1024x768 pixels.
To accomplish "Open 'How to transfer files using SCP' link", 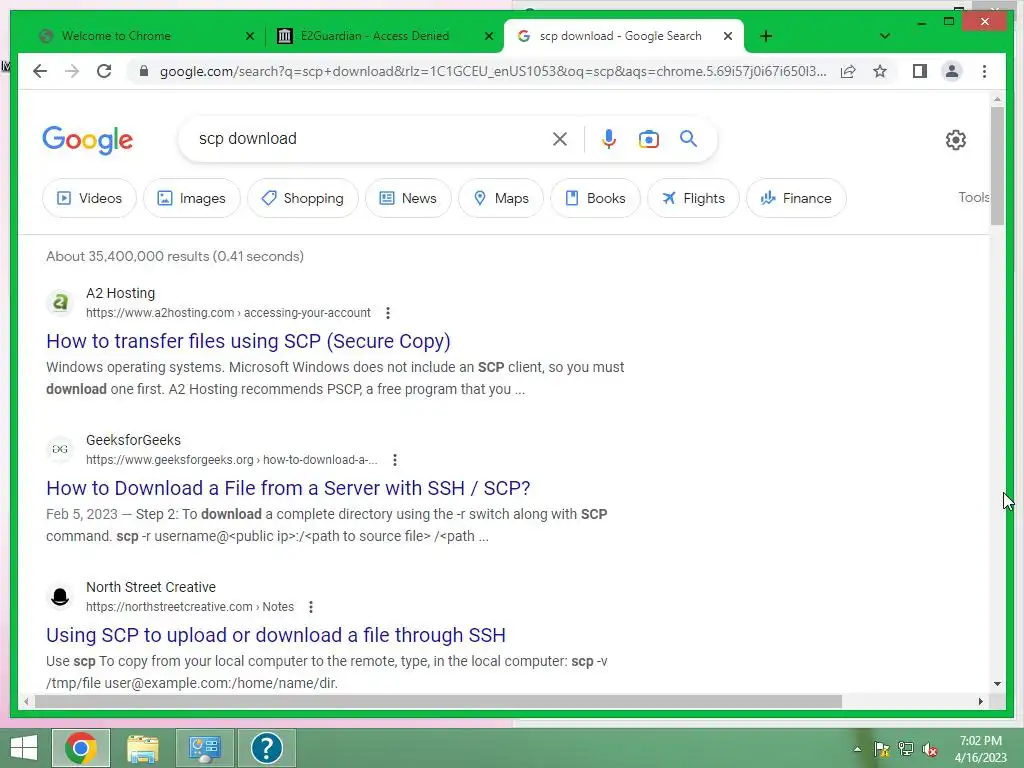I will tap(248, 341).
